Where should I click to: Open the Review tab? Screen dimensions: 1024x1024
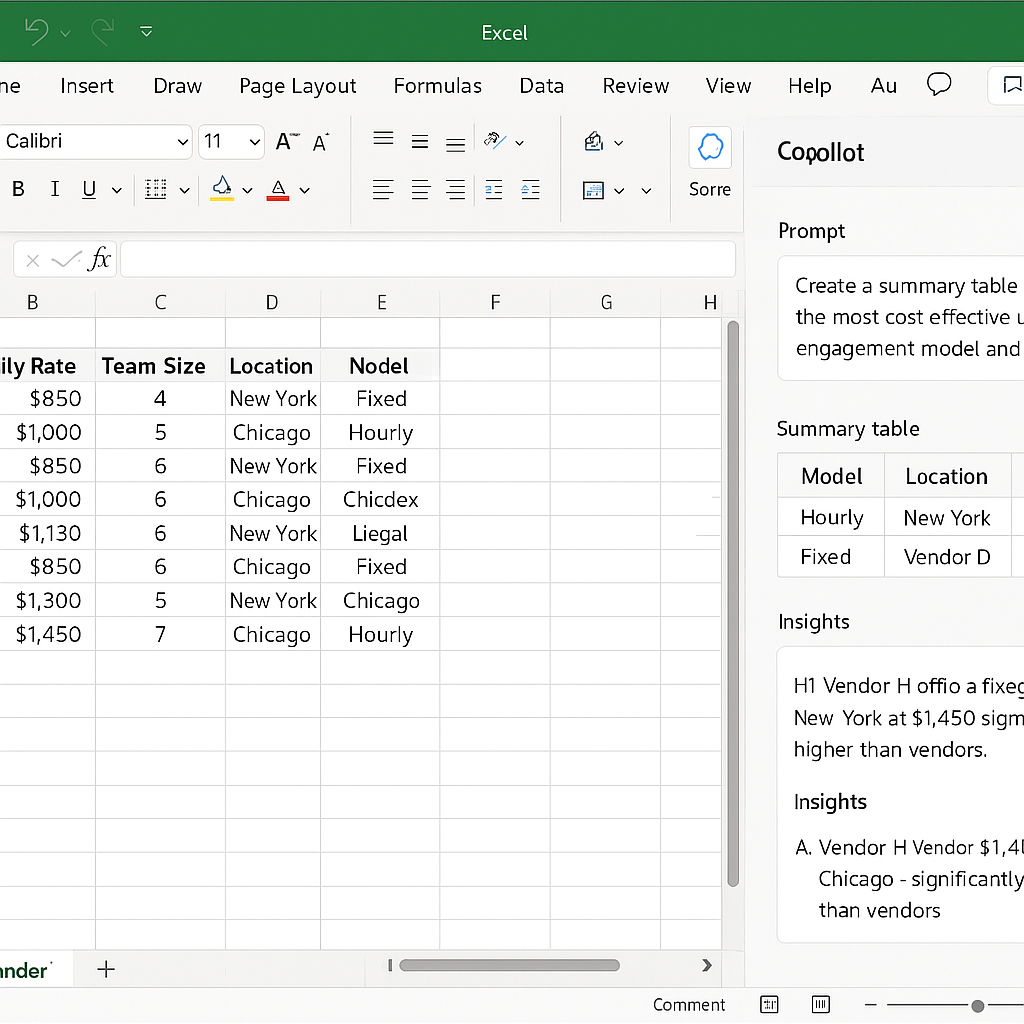click(x=635, y=86)
